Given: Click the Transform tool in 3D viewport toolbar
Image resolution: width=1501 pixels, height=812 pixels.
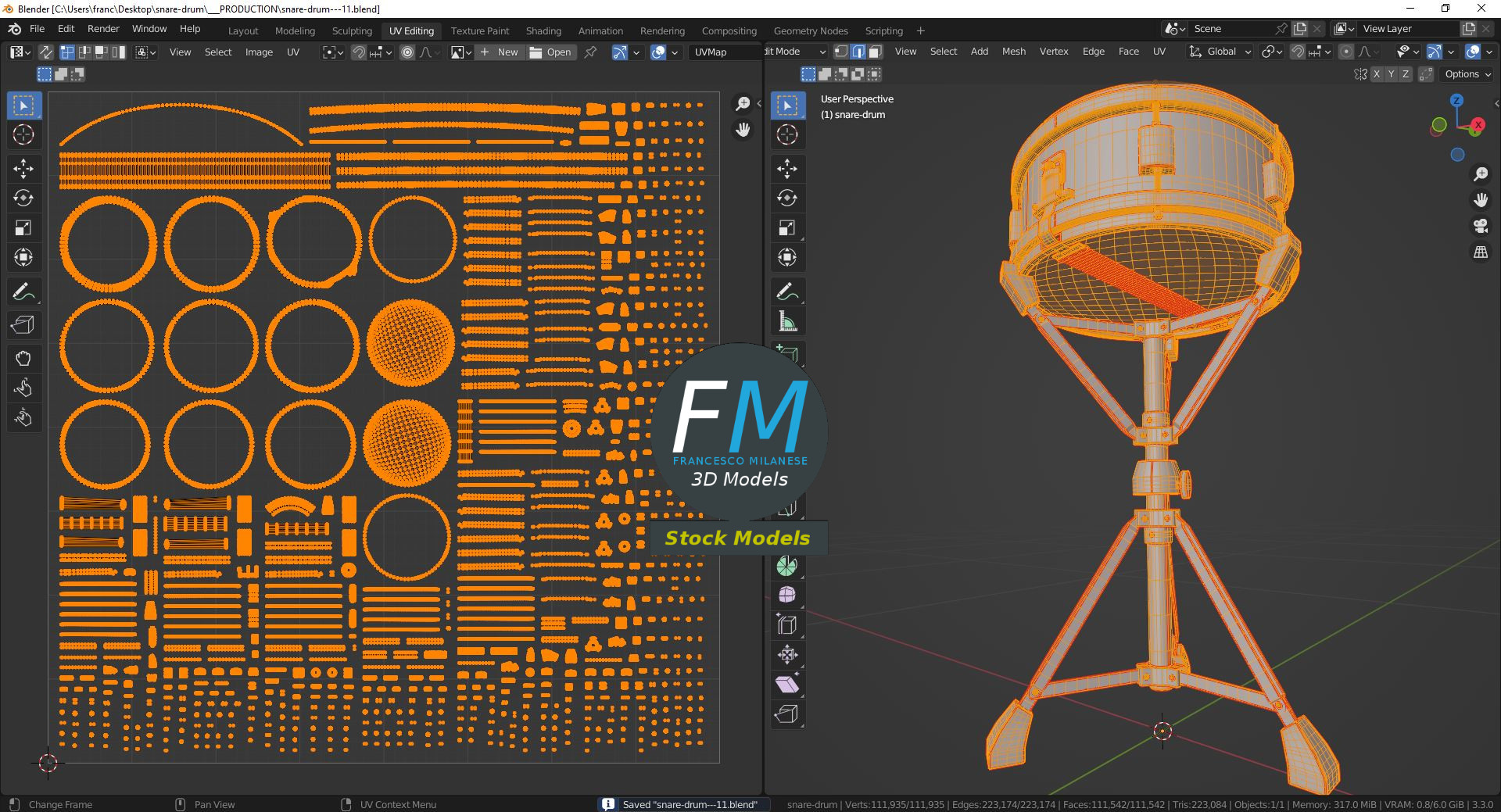Looking at the screenshot, I should pos(786,258).
